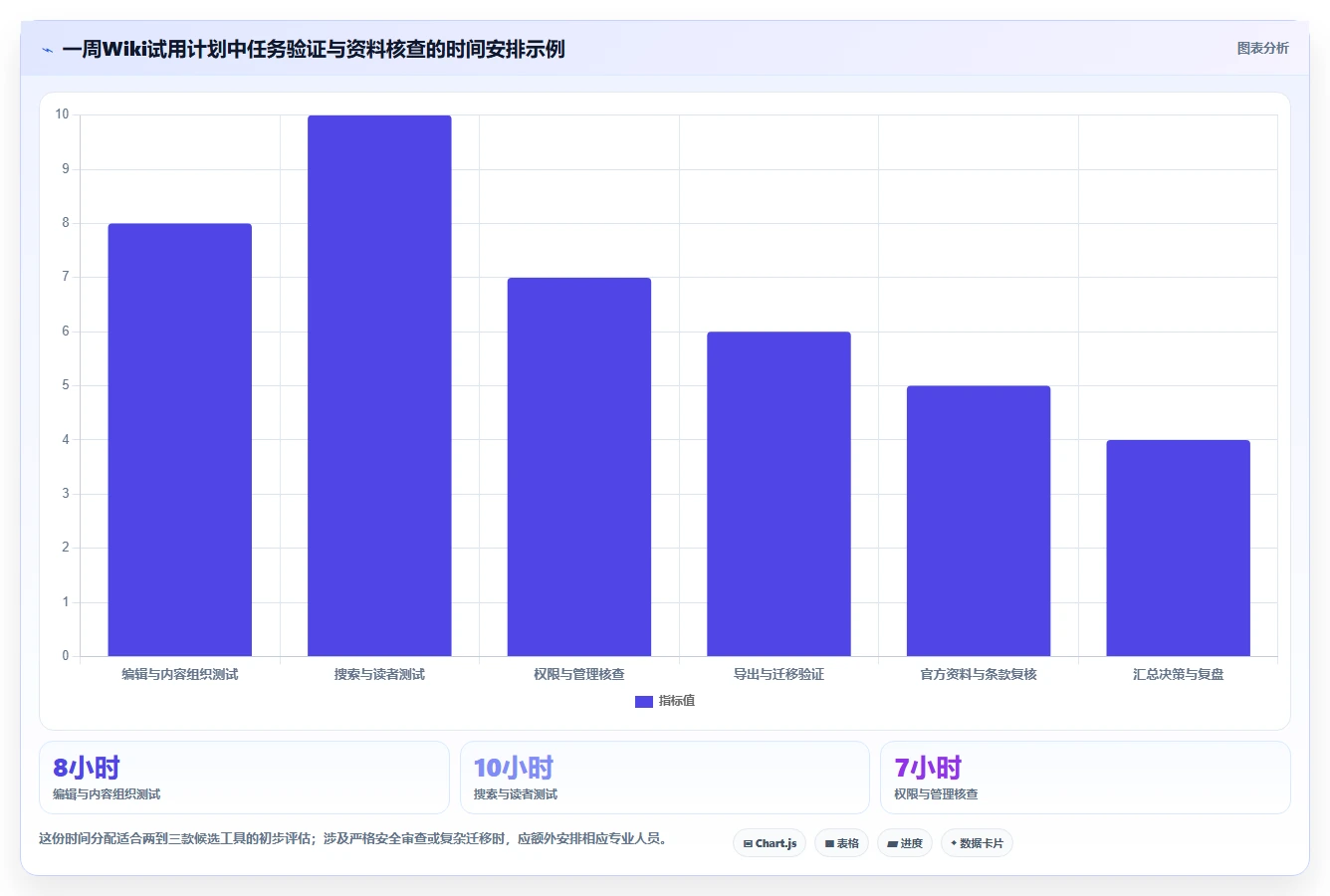Open the 10小时 data card

point(665,778)
